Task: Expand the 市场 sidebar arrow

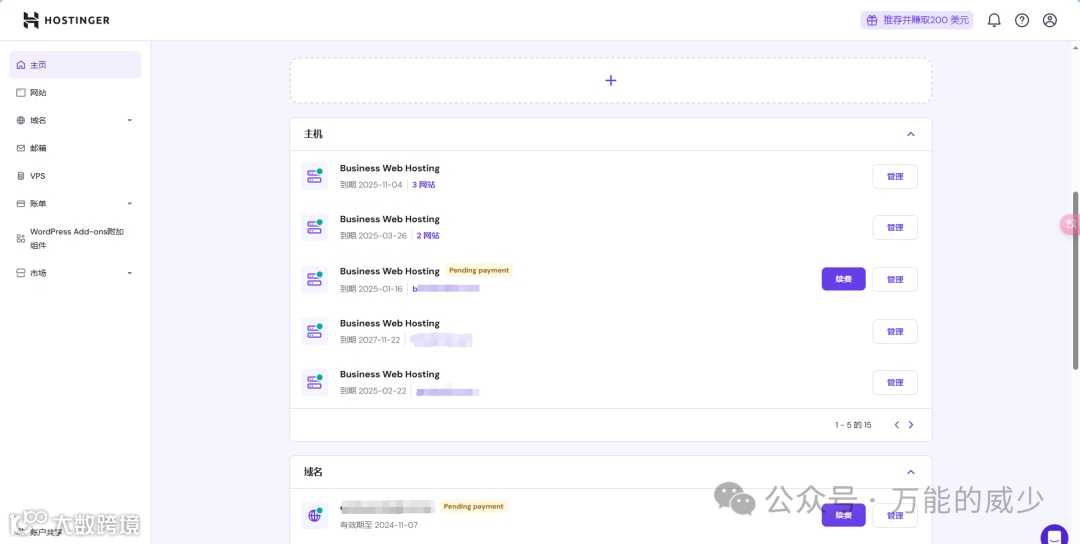Action: click(x=129, y=273)
